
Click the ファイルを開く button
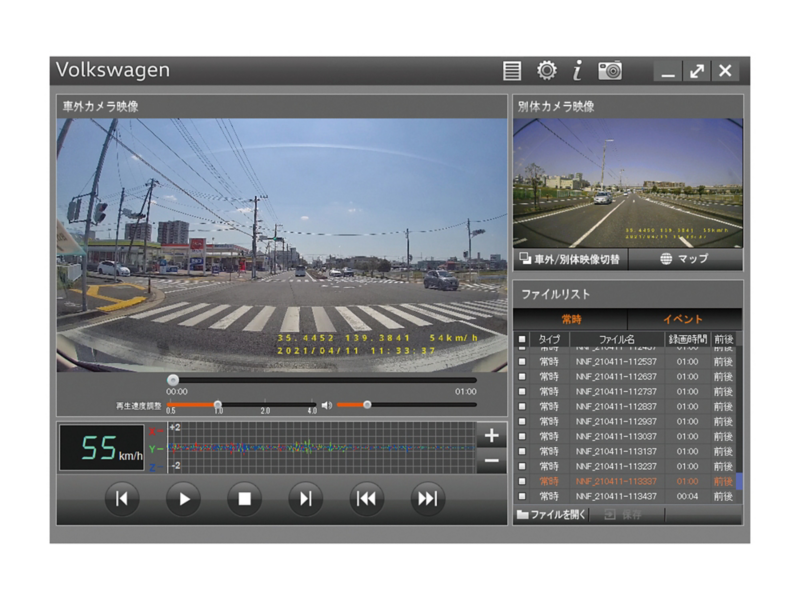551,514
